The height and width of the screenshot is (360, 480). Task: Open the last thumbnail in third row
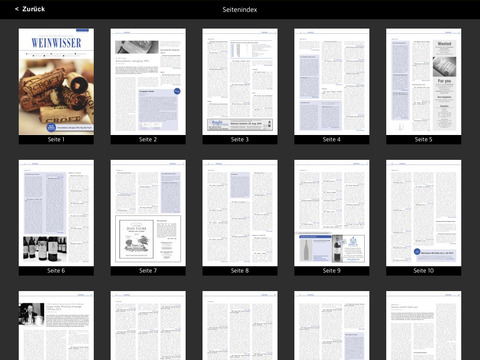(424, 325)
